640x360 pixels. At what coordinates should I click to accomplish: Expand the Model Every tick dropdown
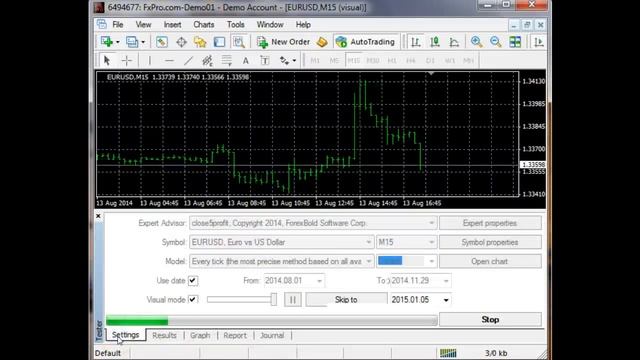click(x=369, y=261)
